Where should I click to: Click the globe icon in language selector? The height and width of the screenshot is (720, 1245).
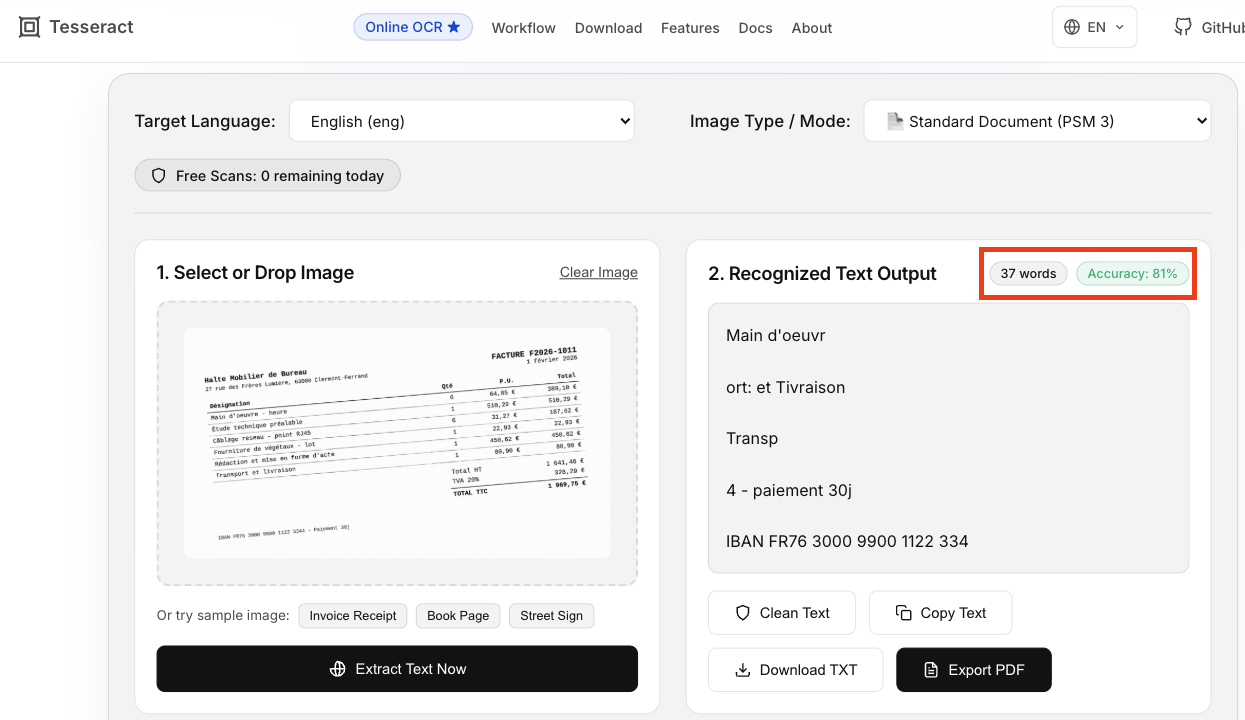(x=1072, y=27)
